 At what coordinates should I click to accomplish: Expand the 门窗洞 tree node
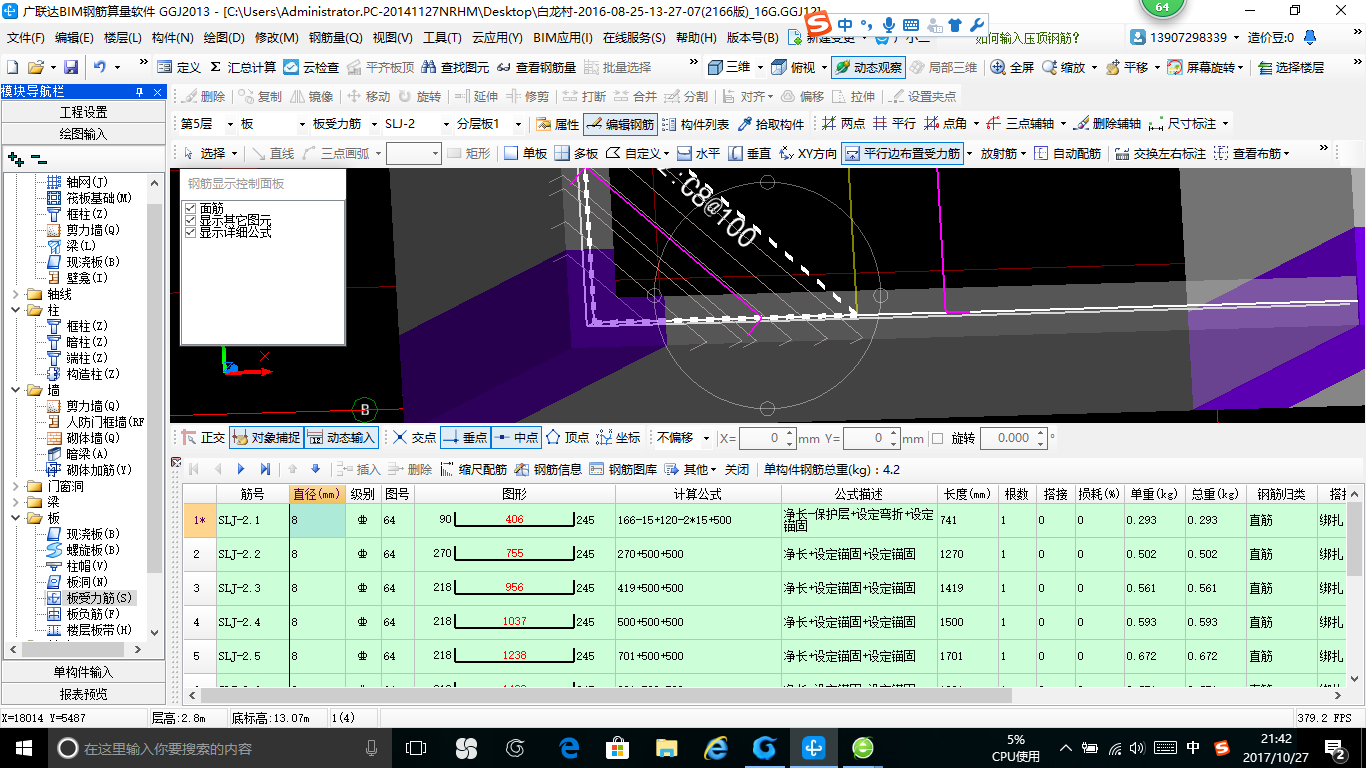click(15, 486)
